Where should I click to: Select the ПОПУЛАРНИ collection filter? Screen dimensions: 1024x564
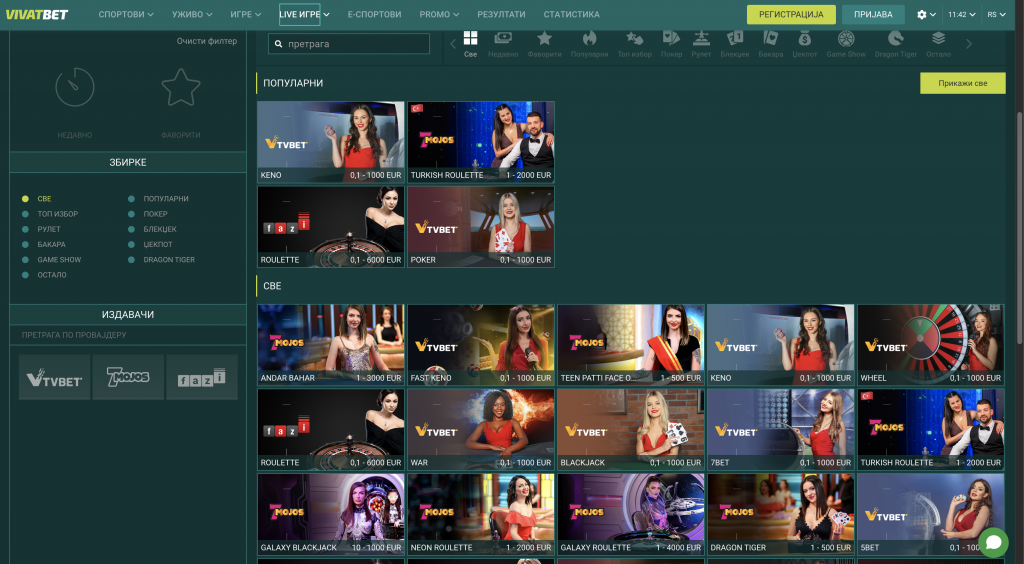tap(159, 198)
